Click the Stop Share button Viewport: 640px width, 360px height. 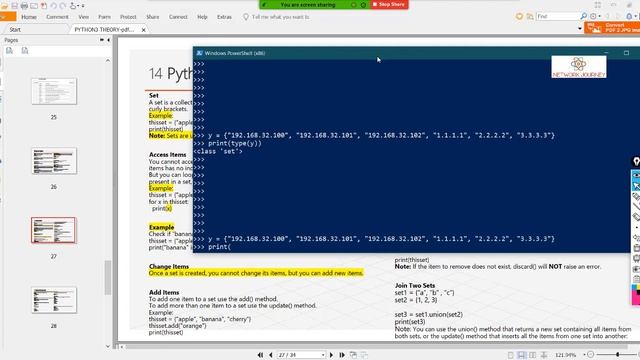coord(389,4)
